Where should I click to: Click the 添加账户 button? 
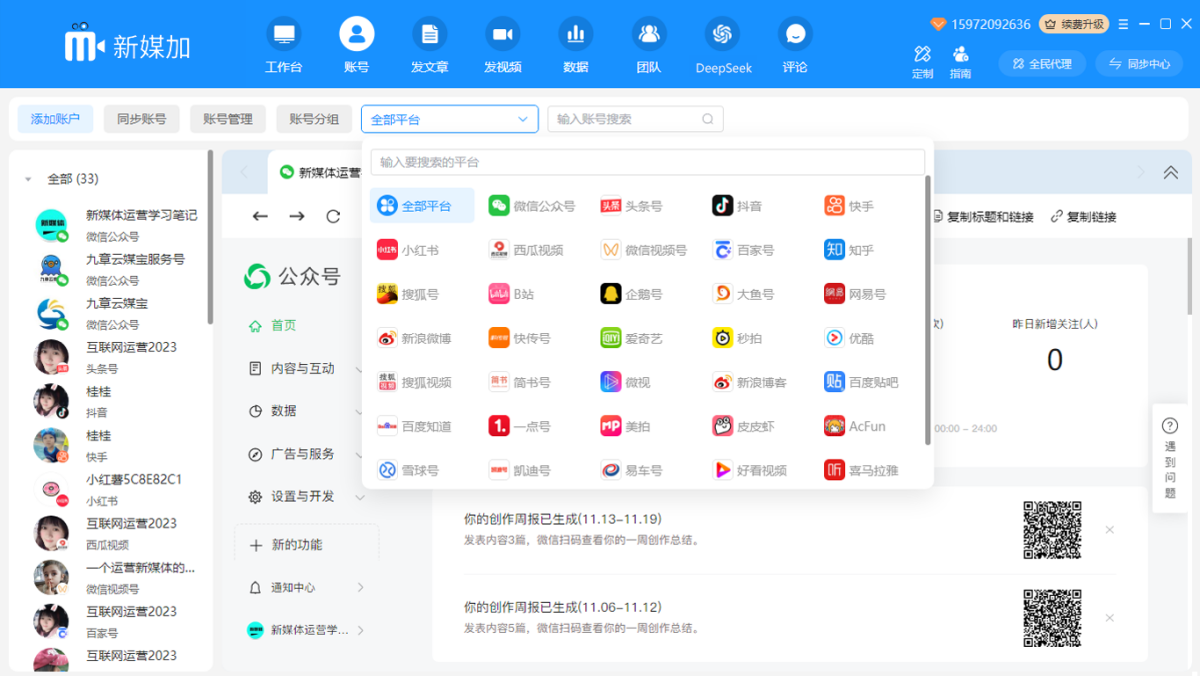click(55, 118)
